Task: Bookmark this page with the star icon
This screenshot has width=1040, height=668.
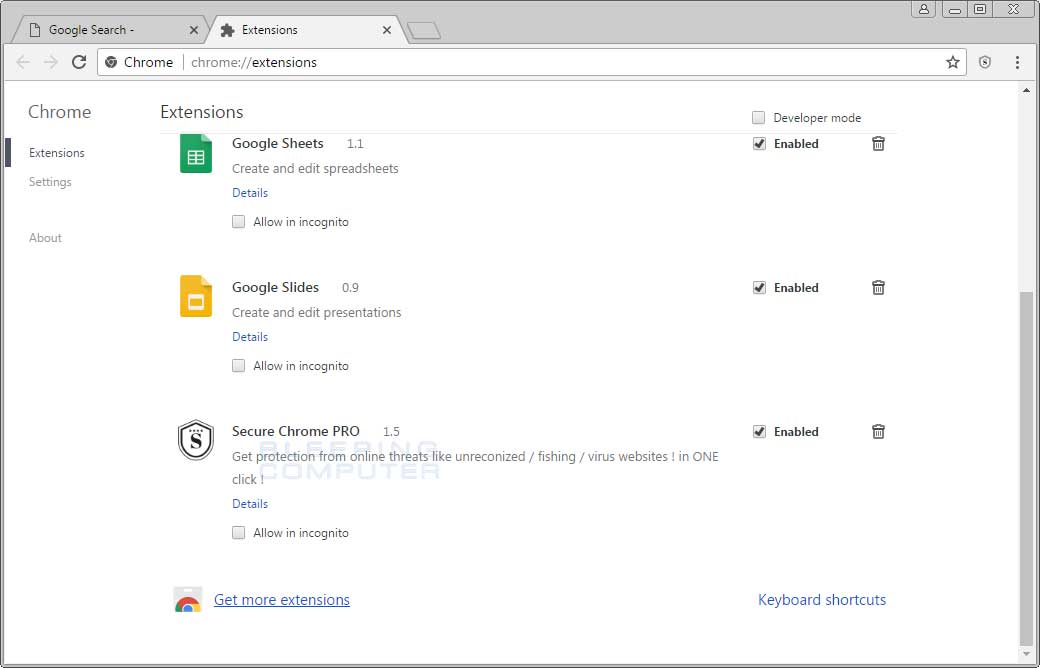Action: (x=952, y=62)
